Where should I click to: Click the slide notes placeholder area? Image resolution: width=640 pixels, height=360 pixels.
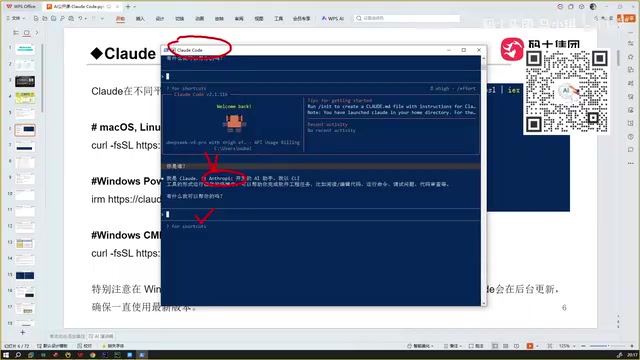point(67,336)
